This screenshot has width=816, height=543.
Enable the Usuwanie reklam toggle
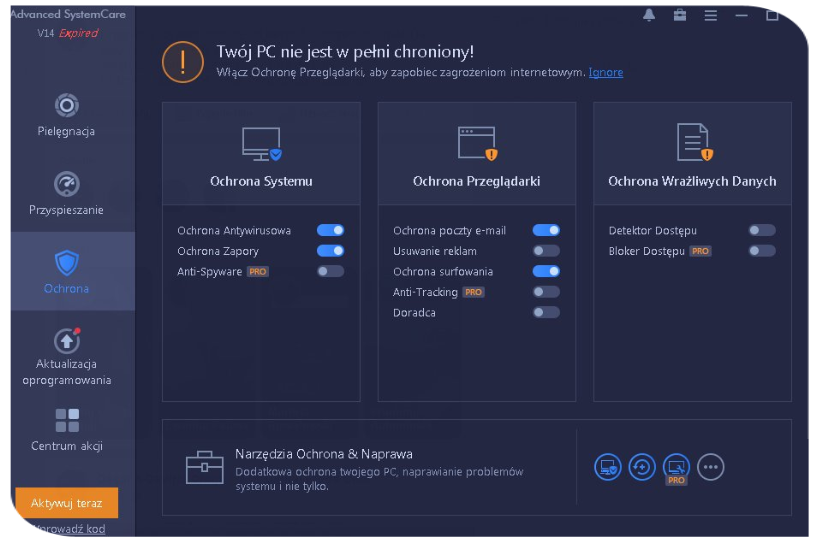546,251
